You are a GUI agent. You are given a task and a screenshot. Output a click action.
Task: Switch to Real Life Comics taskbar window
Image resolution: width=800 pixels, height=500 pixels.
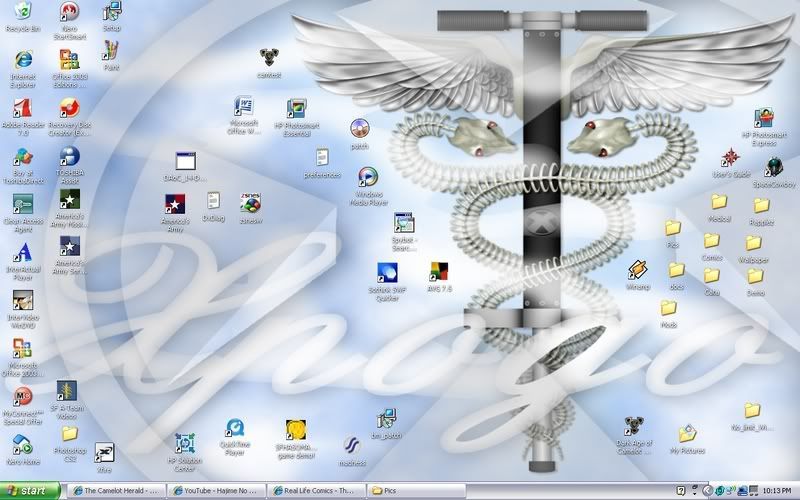(x=316, y=491)
